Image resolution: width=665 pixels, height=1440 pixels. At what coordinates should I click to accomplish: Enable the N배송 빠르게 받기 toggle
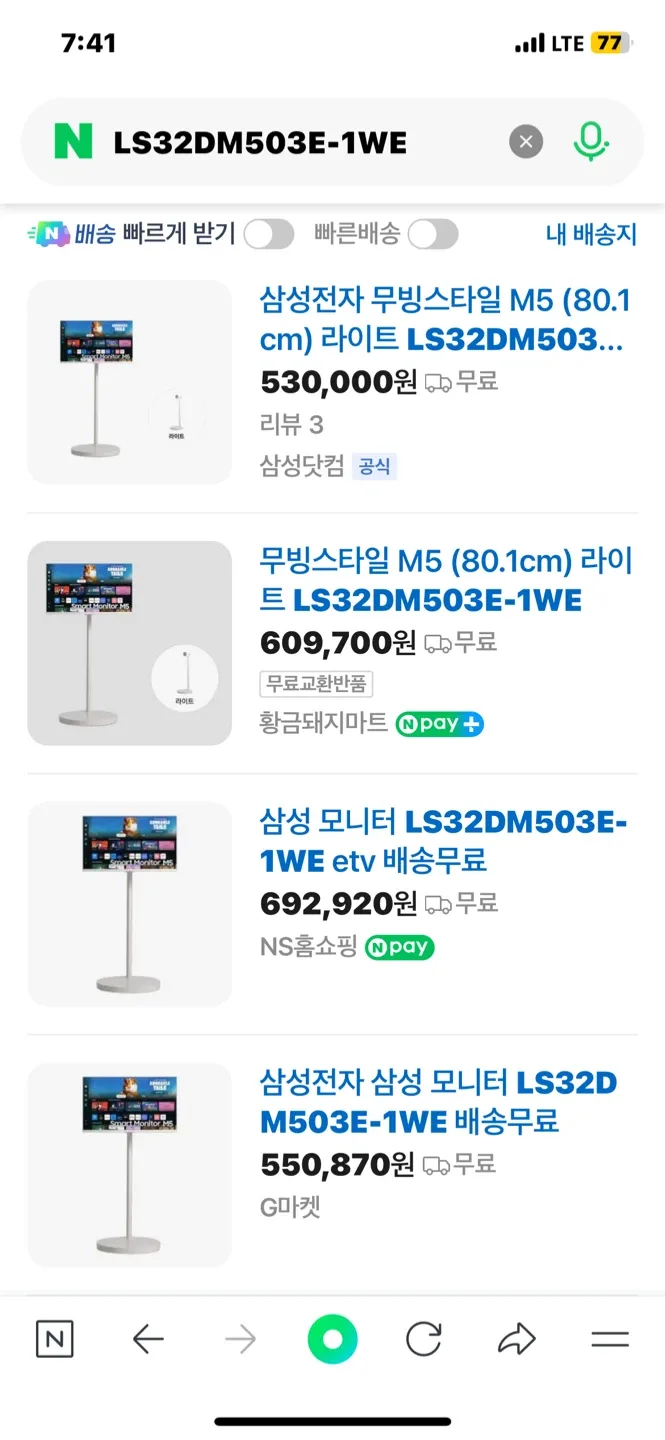pyautogui.click(x=269, y=235)
